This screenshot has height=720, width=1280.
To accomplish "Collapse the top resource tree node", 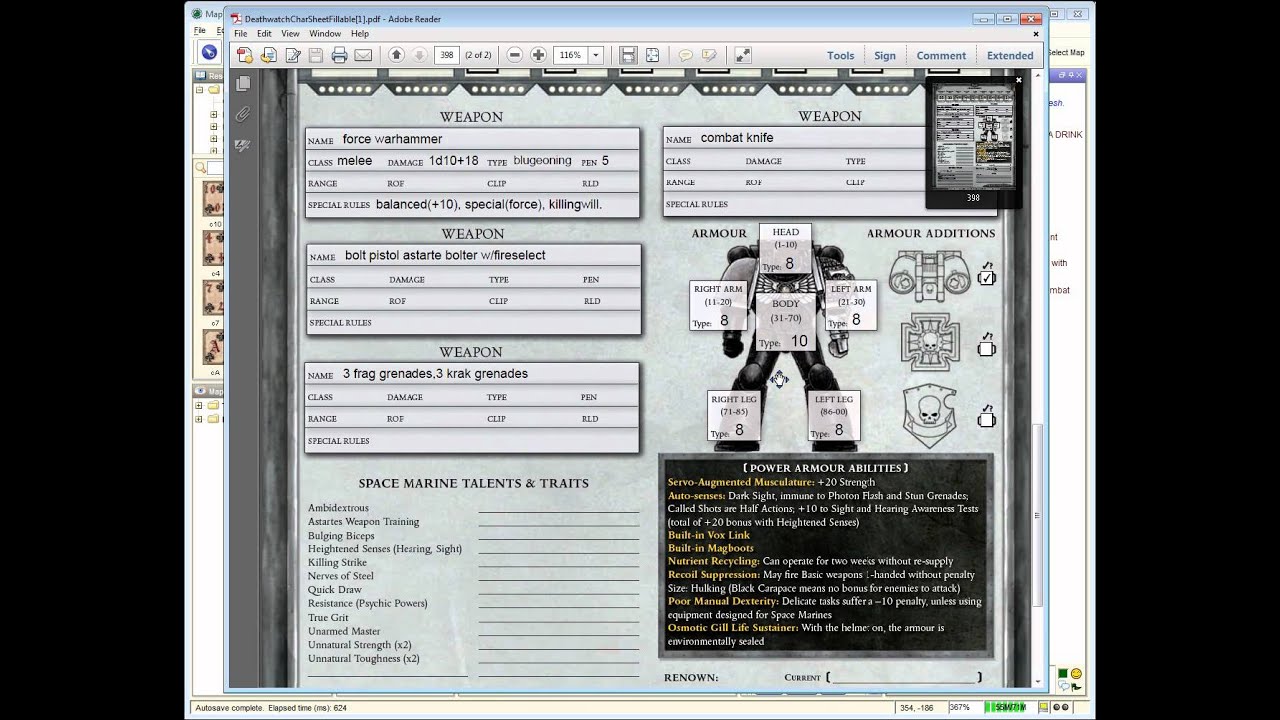I will tap(200, 90).
